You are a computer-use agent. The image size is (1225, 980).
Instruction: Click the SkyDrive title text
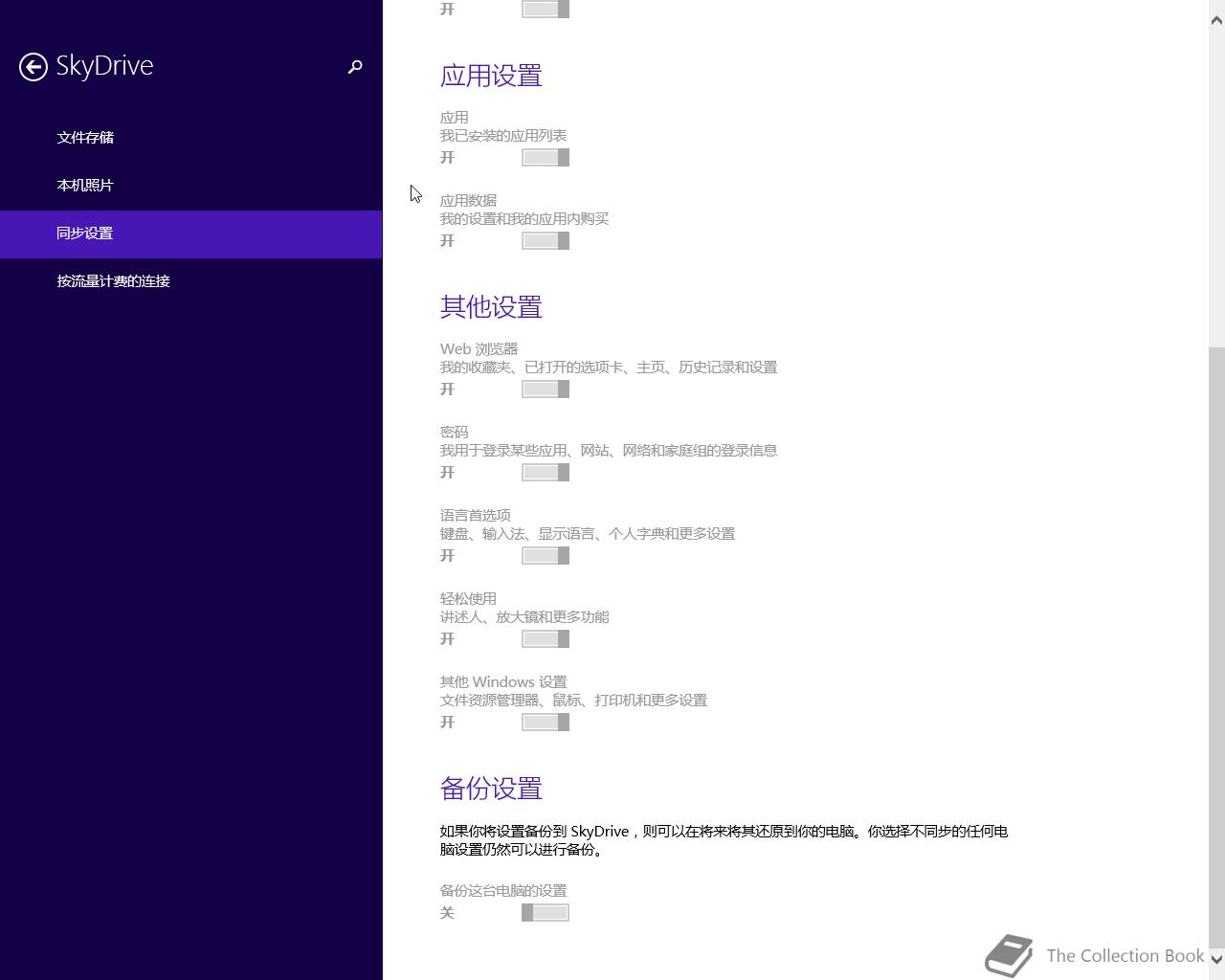coord(104,66)
